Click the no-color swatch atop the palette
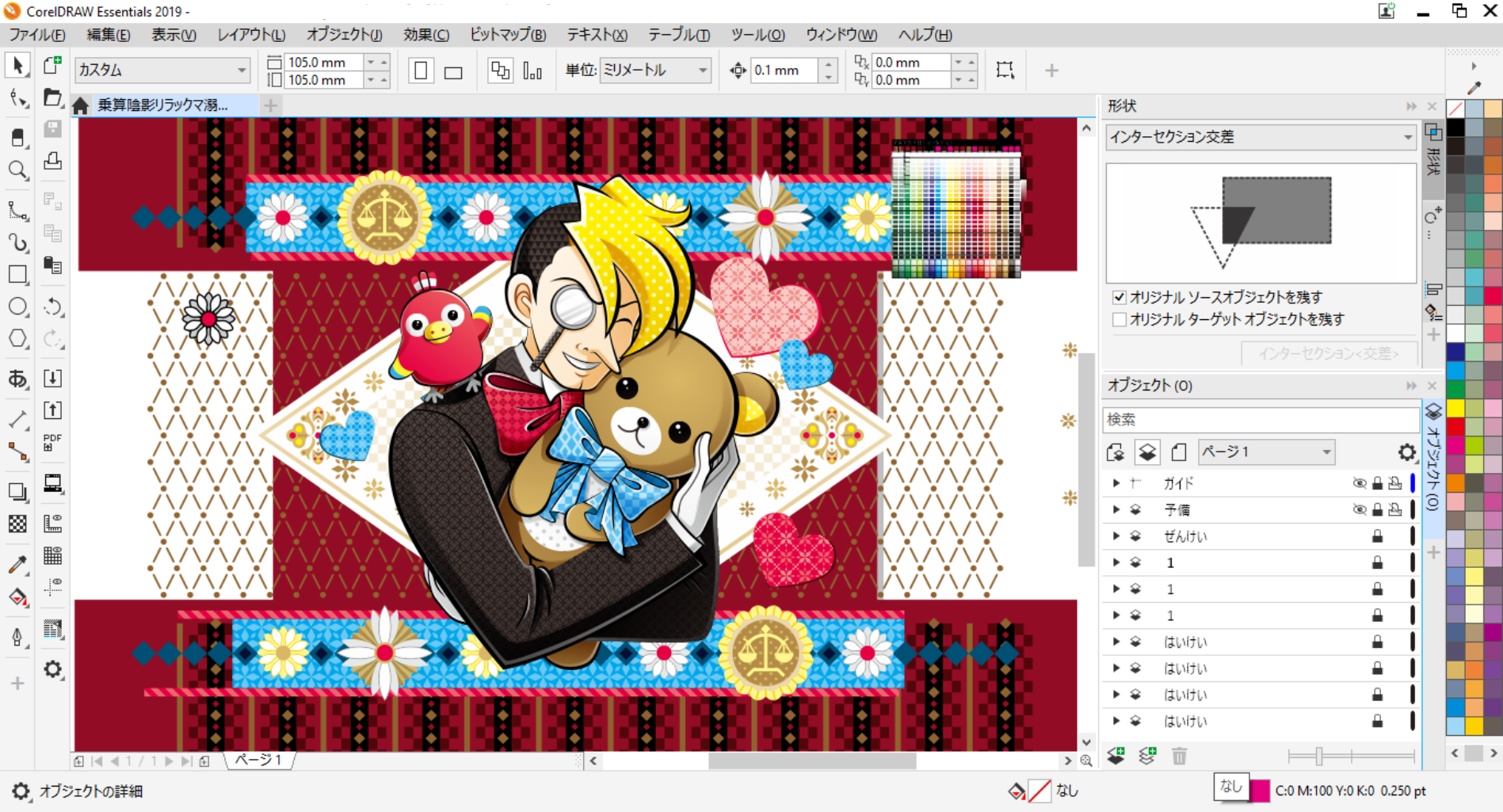The height and width of the screenshot is (812, 1503). [x=1455, y=108]
